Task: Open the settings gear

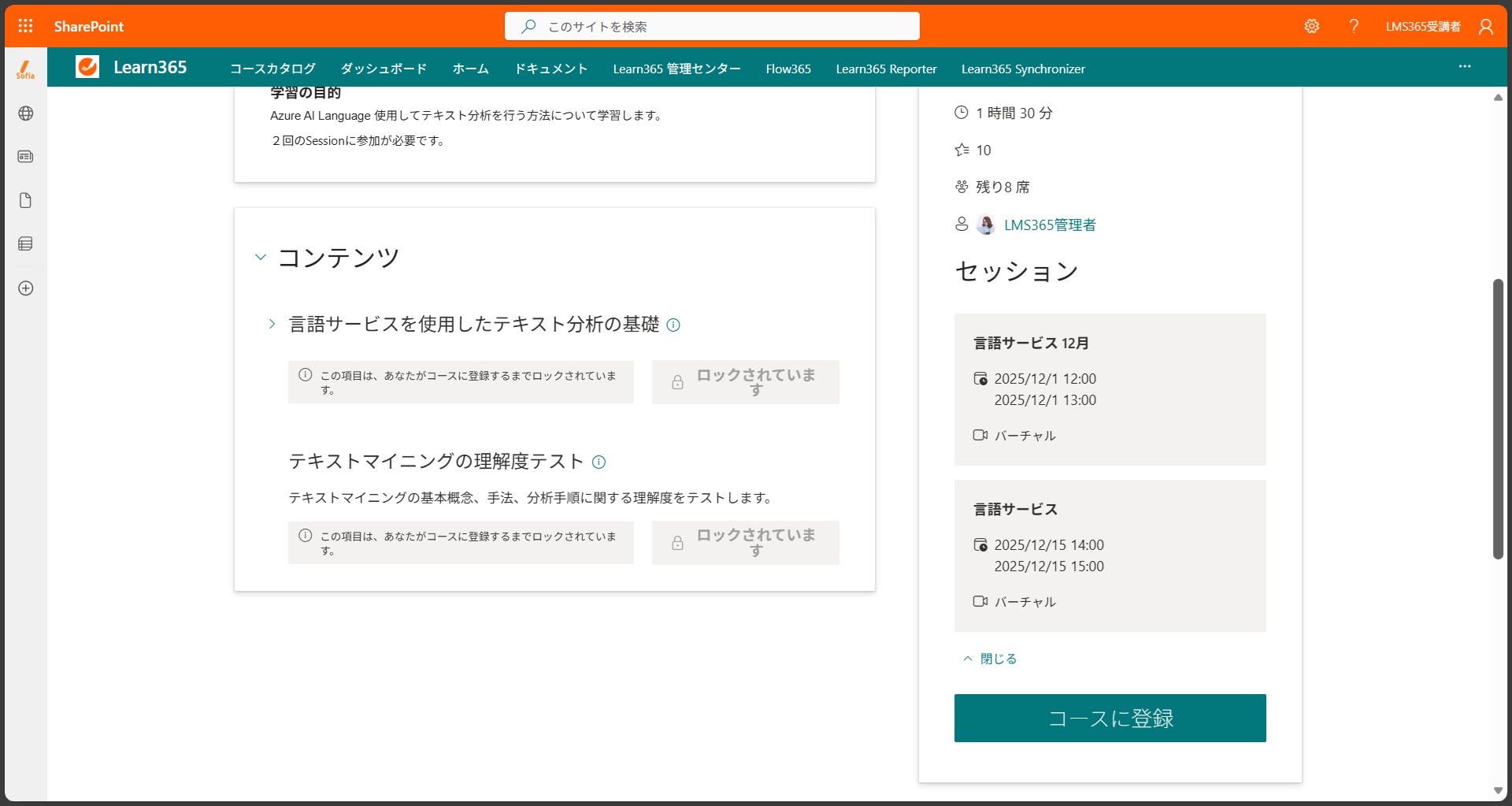Action: (1311, 26)
